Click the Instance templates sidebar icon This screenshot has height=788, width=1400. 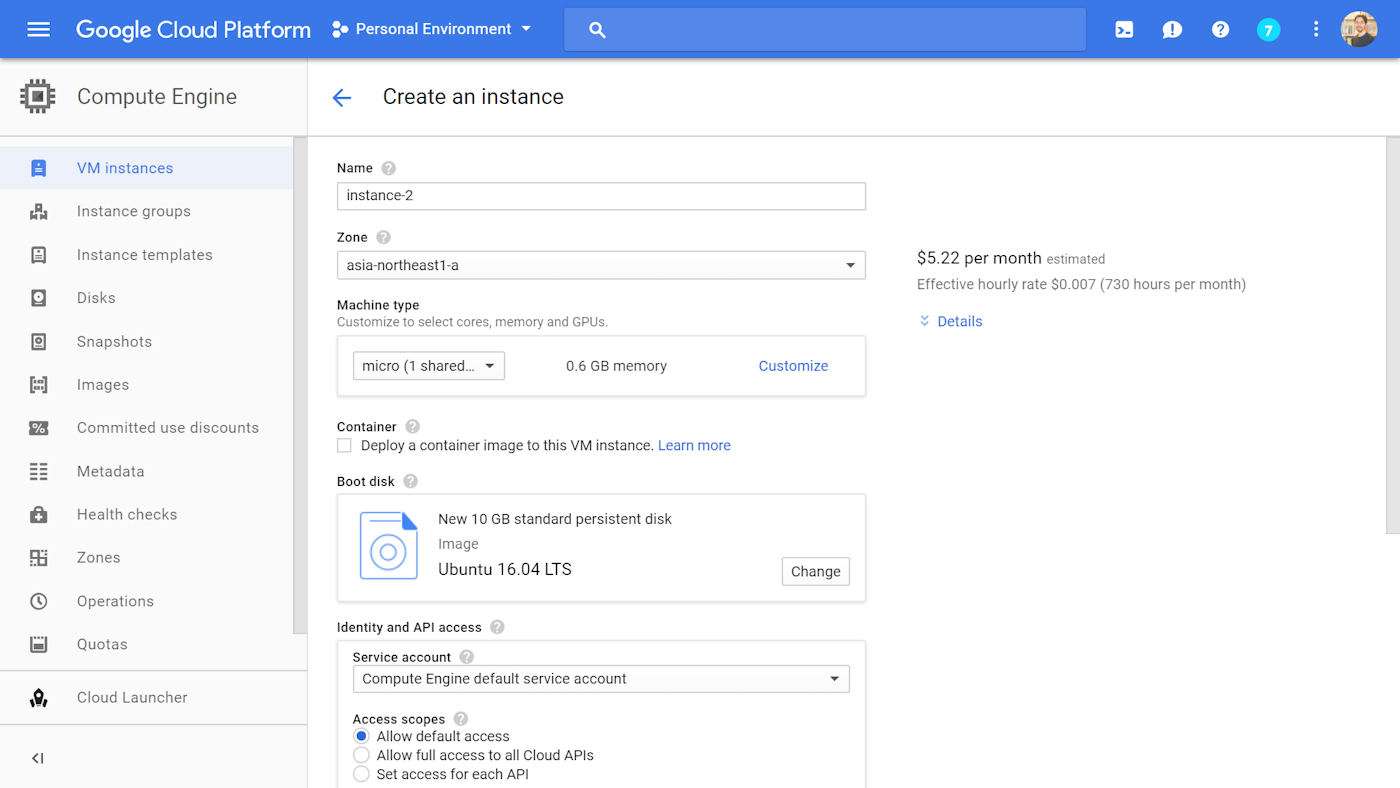point(38,255)
